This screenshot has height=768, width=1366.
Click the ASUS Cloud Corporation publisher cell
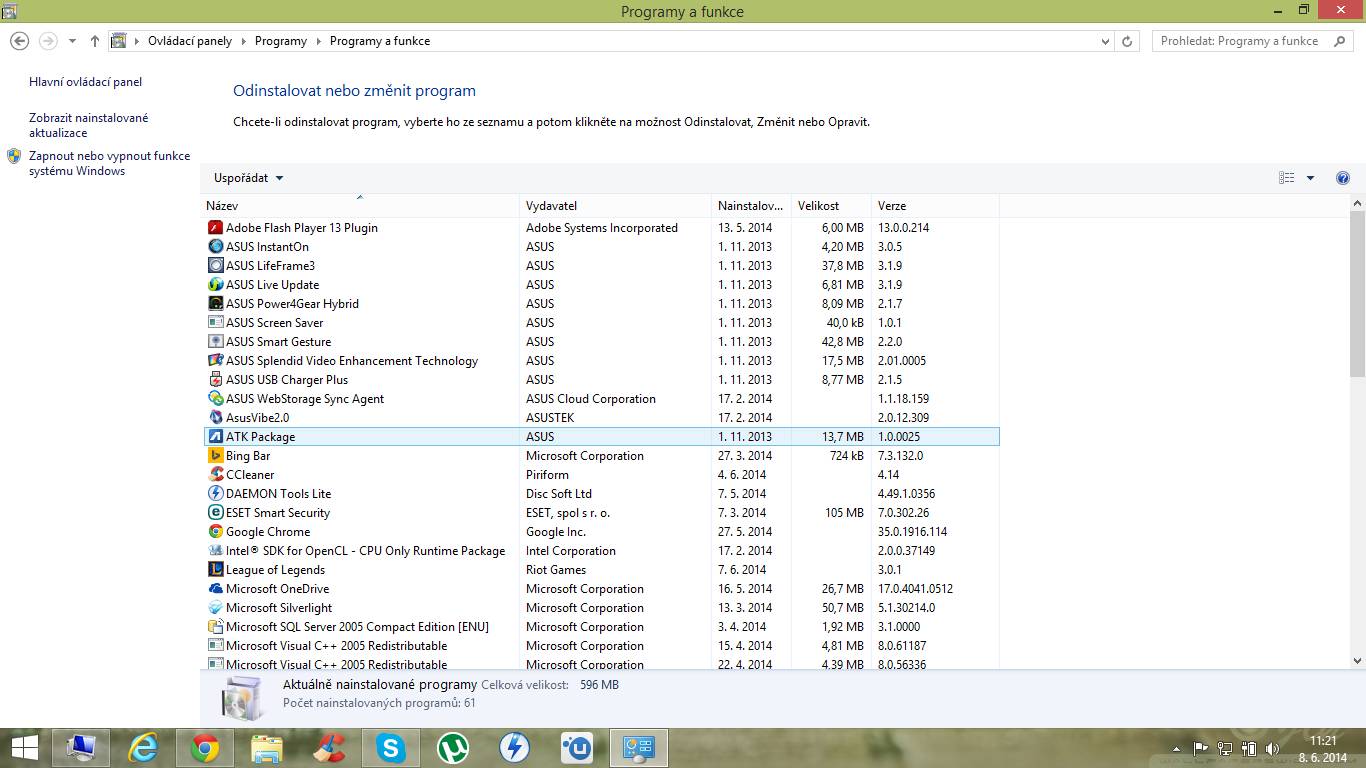(591, 399)
